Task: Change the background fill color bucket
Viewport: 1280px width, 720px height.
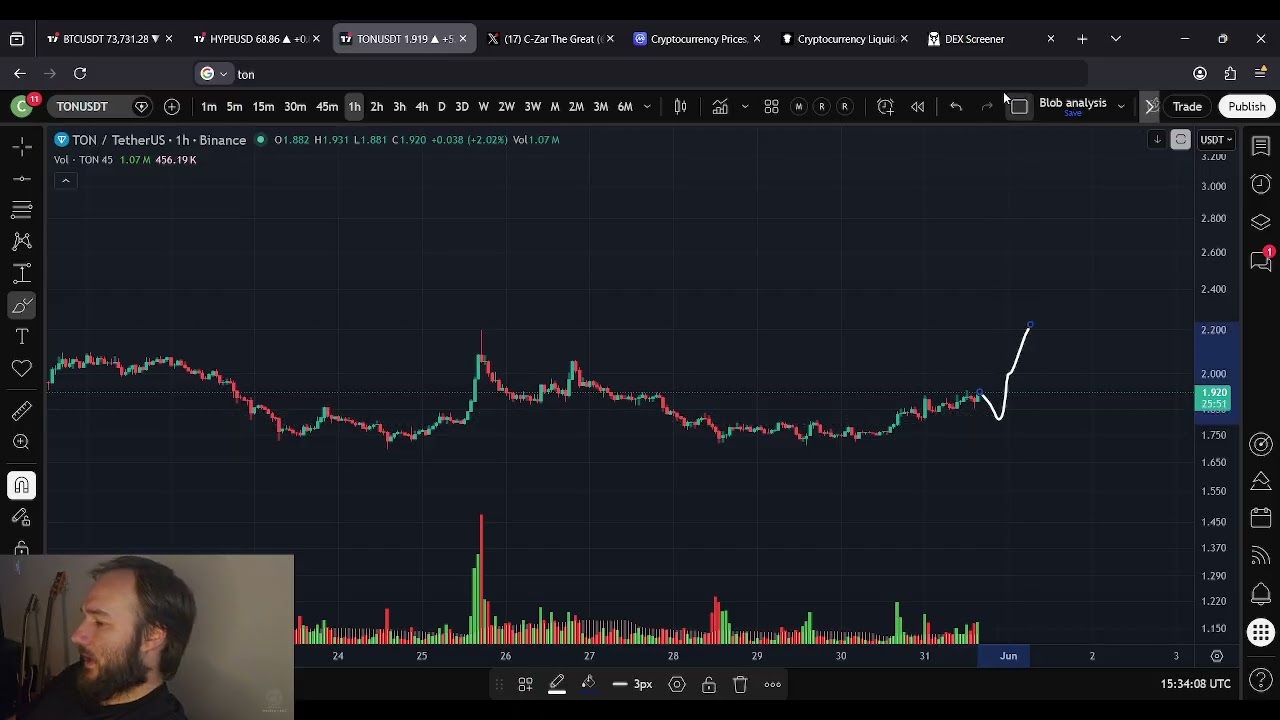Action: (588, 684)
